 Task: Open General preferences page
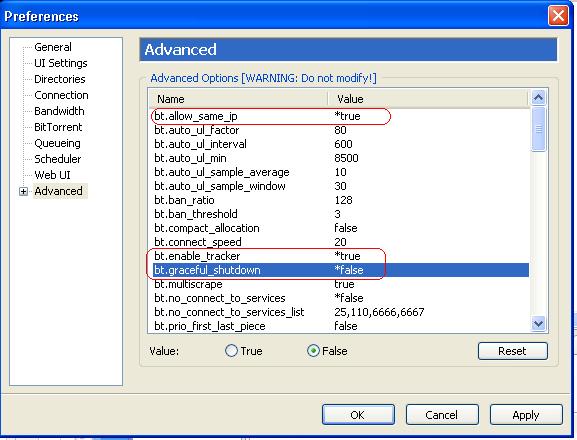point(53,47)
